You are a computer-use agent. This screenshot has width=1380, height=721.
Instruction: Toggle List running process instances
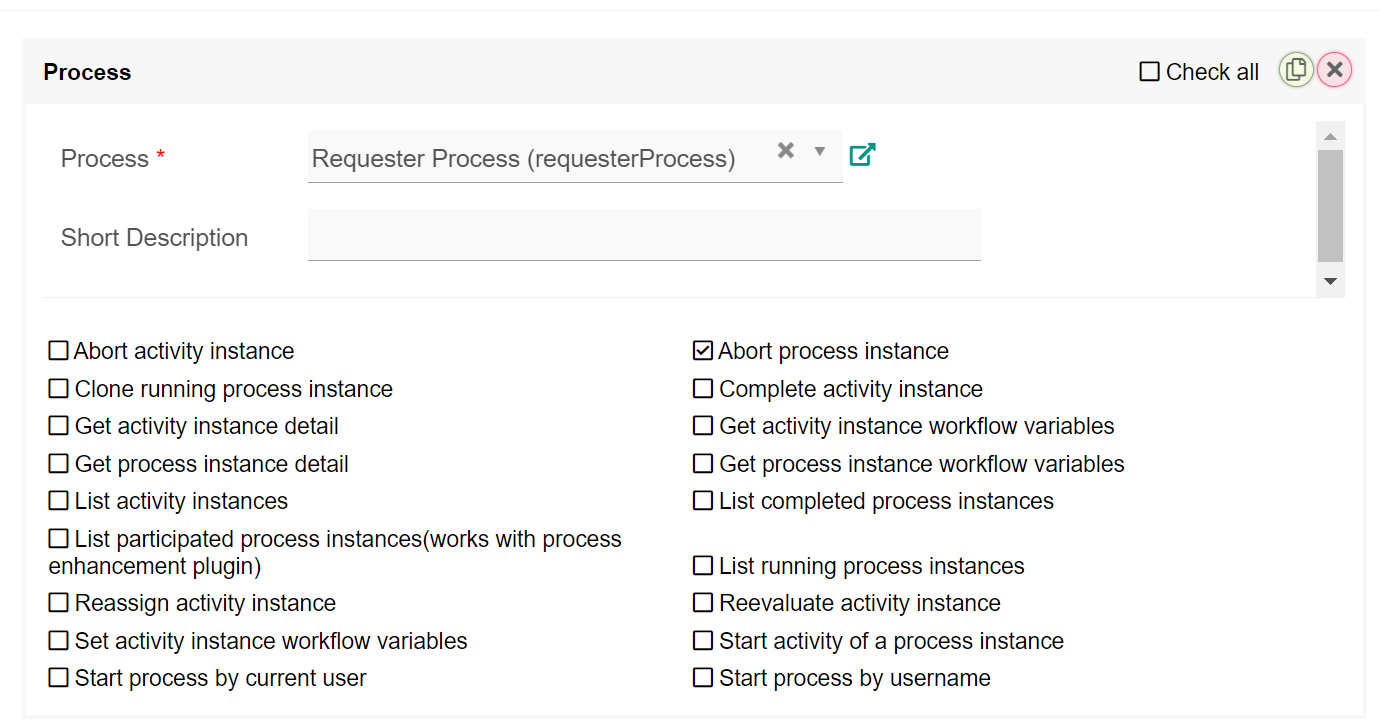[703, 566]
